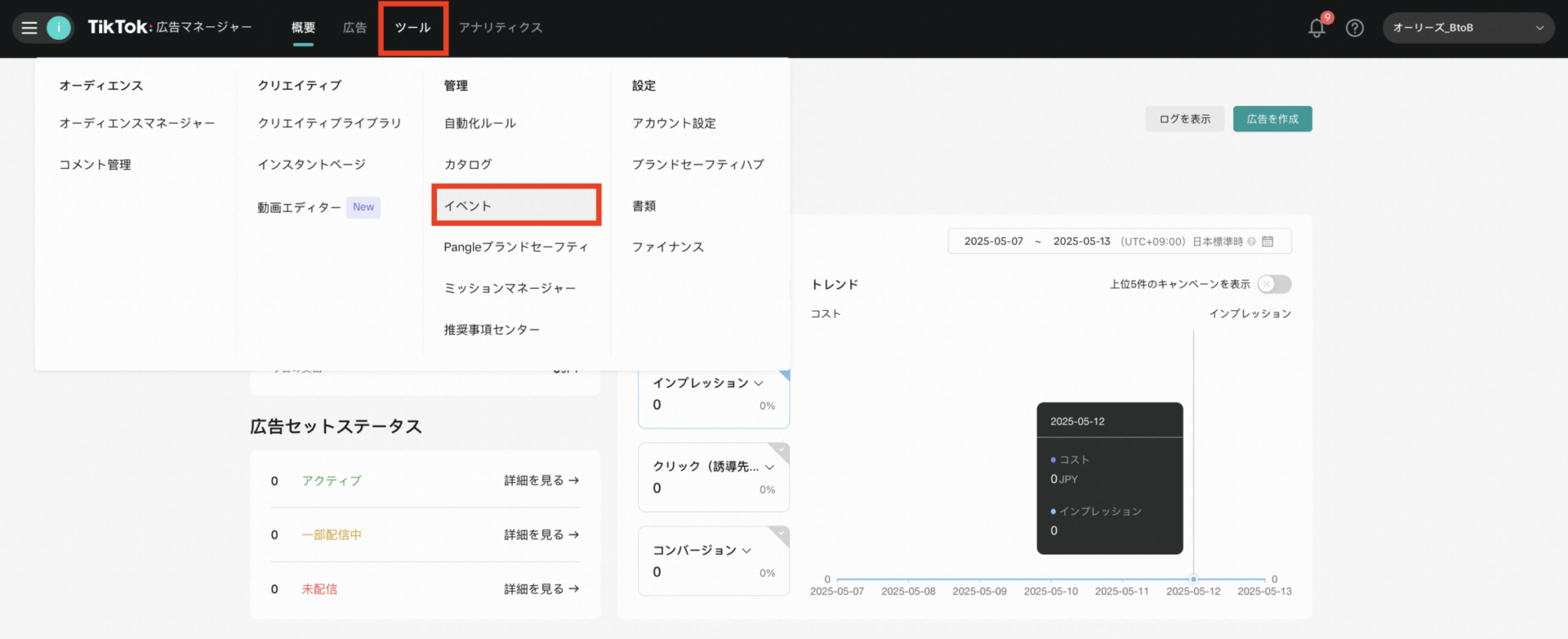Open the help question mark icon
The width and height of the screenshot is (1568, 639).
1355,28
